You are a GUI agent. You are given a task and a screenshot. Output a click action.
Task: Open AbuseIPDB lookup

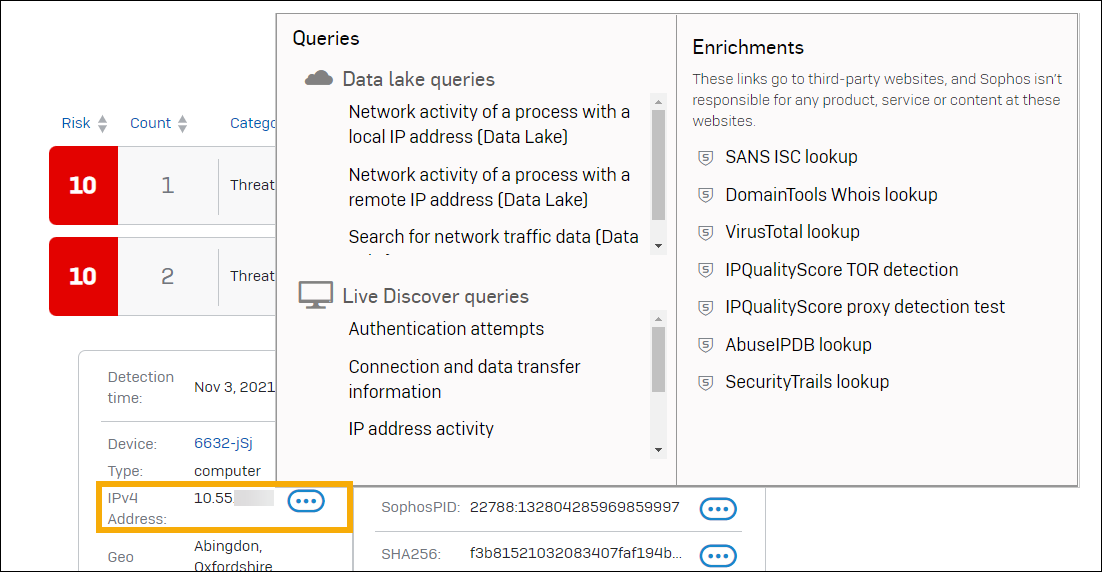(798, 345)
